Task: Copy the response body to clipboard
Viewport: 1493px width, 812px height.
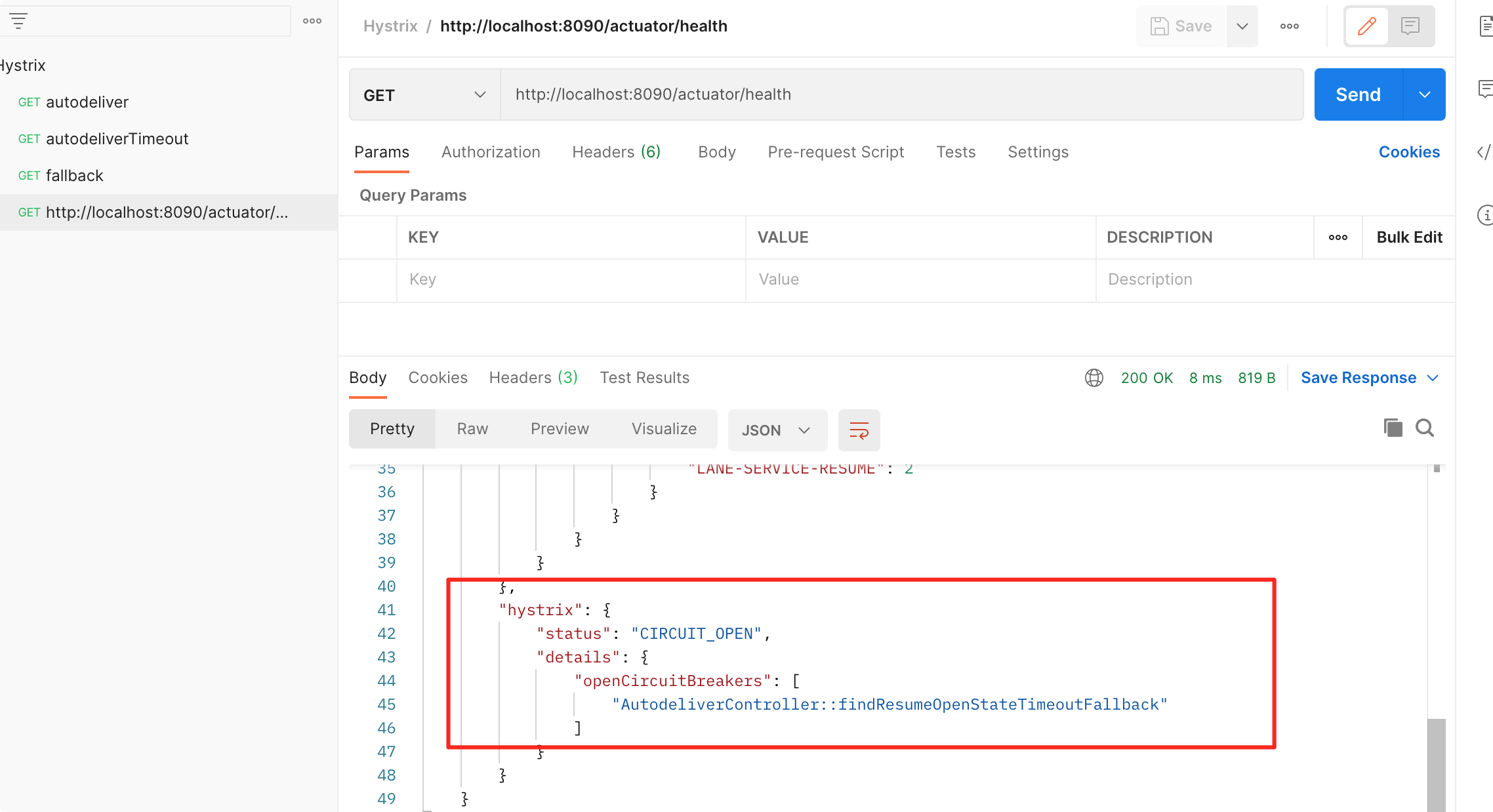Action: pos(1393,428)
